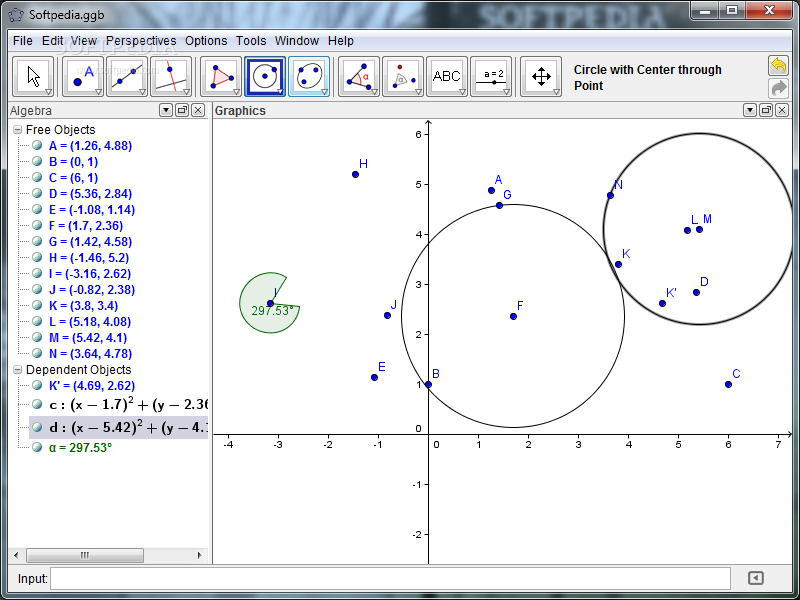
Task: Click point H in the Graphics view
Action: tap(355, 174)
